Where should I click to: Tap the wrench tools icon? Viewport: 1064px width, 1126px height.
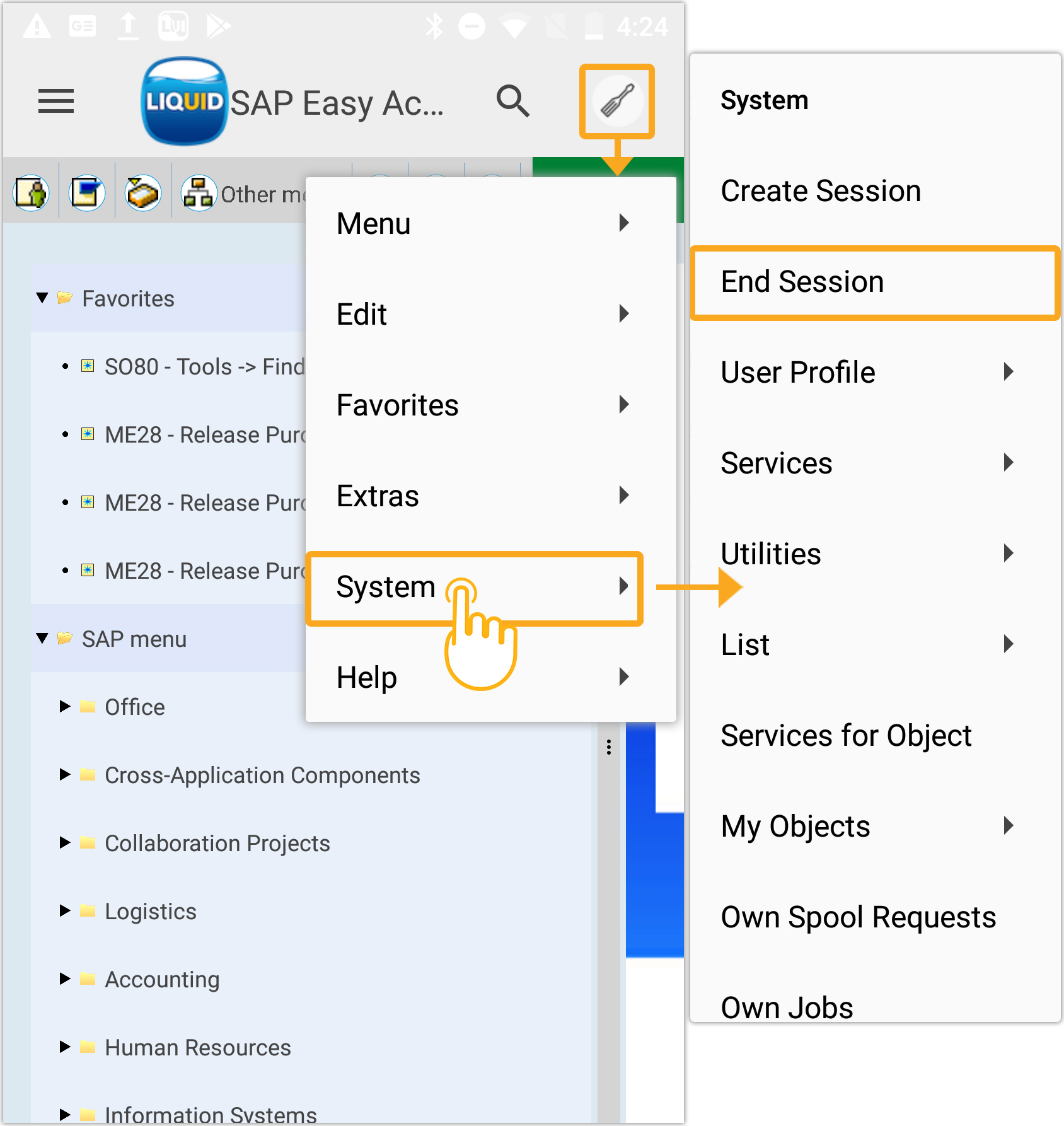pos(617,101)
